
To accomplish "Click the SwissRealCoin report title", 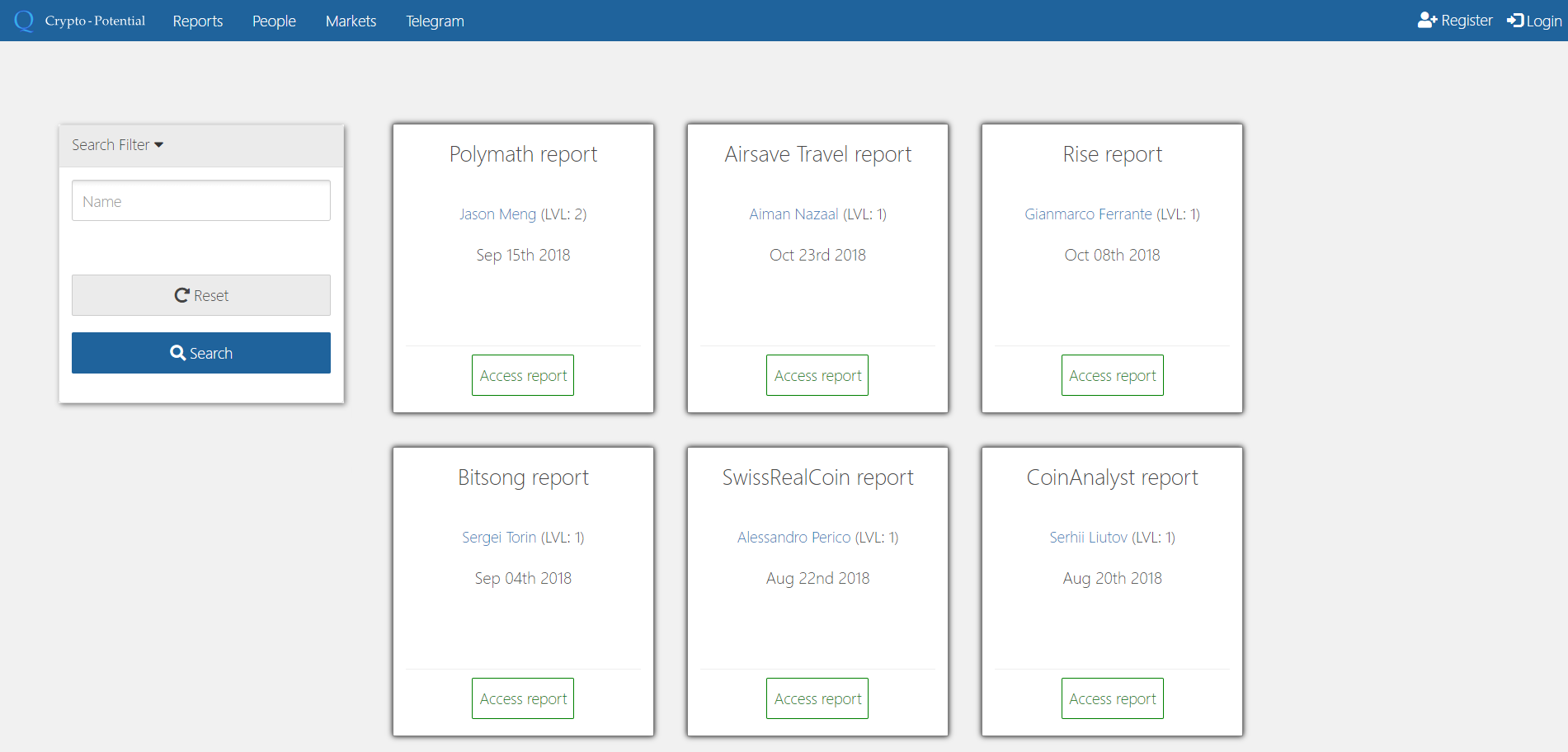I will point(817,478).
